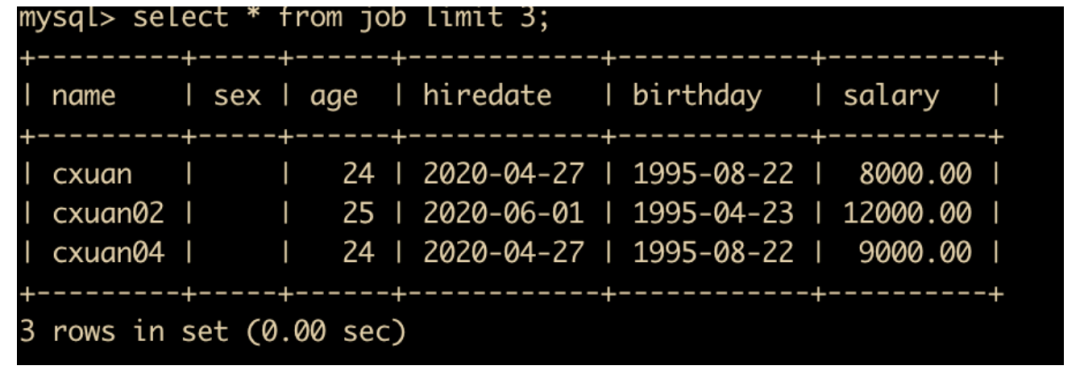Click the salary value 8000.00

(x=915, y=174)
